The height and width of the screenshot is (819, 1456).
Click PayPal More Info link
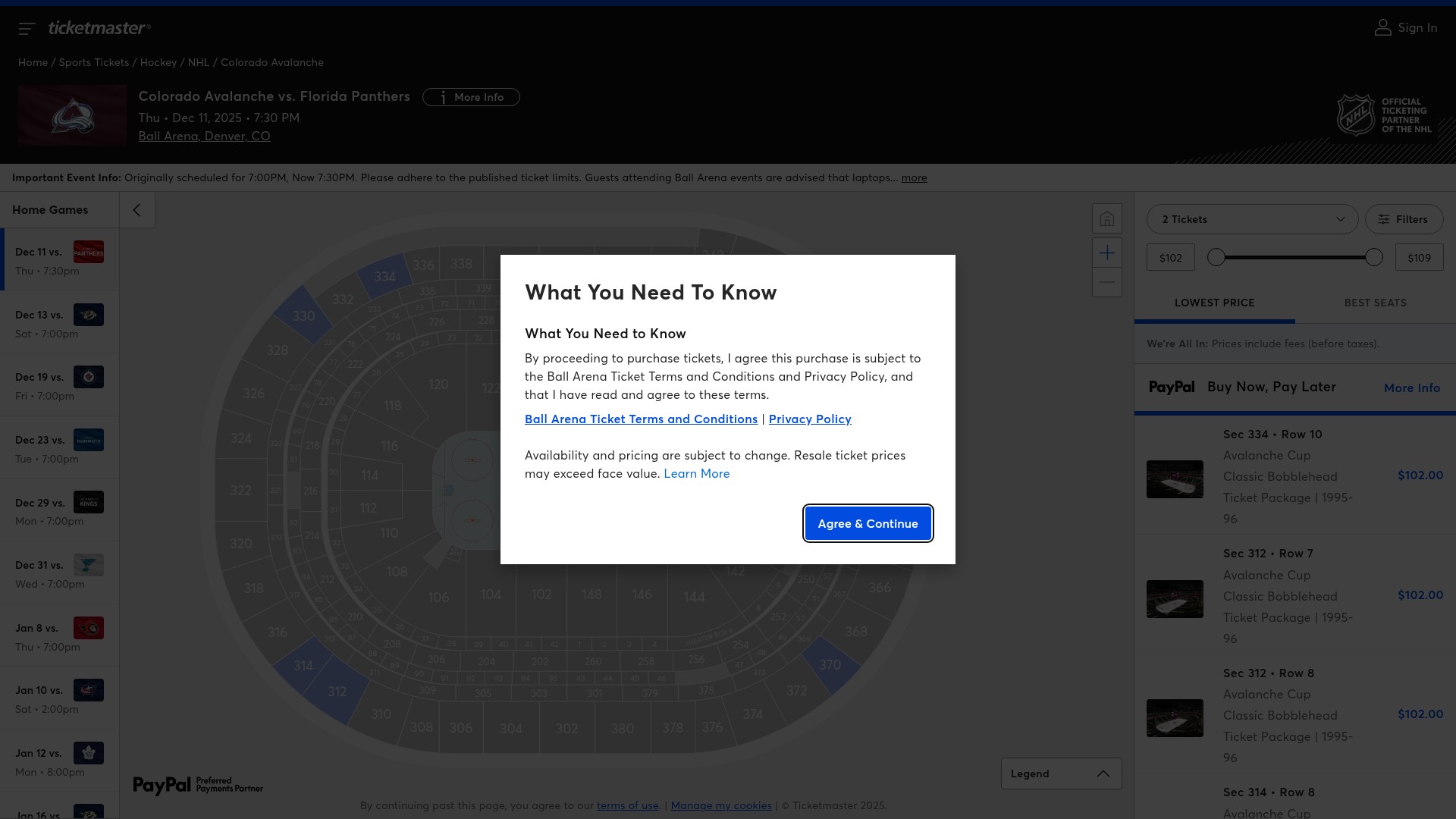(x=1411, y=388)
